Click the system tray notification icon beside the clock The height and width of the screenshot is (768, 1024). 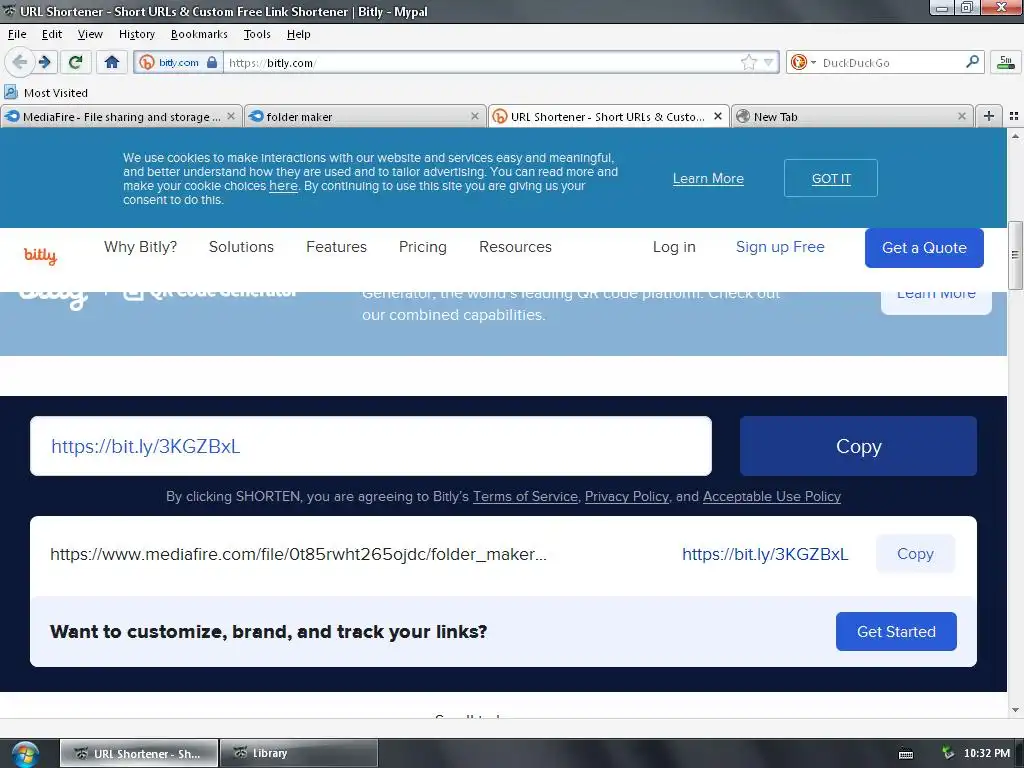pyautogui.click(x=948, y=753)
